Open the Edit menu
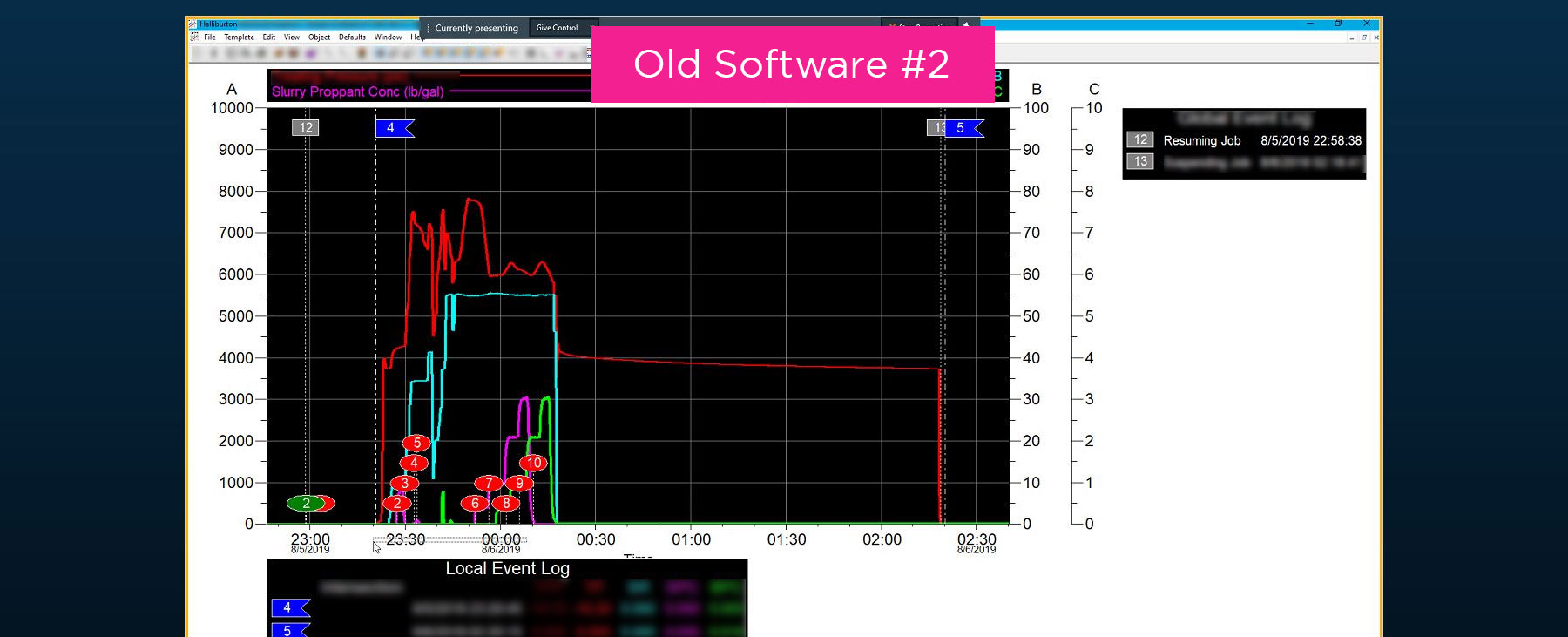 click(x=269, y=37)
